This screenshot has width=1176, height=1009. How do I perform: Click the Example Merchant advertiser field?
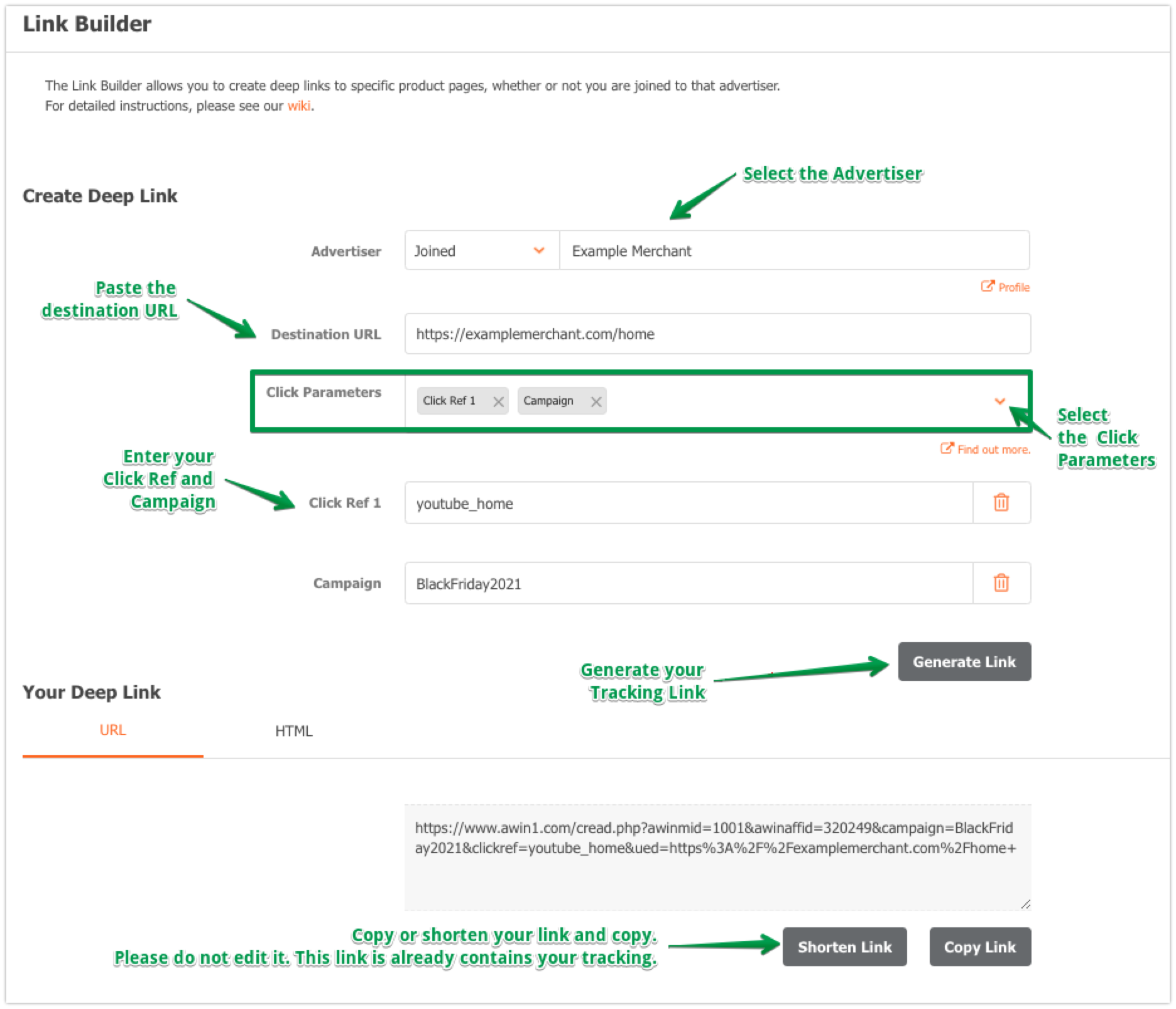[794, 251]
